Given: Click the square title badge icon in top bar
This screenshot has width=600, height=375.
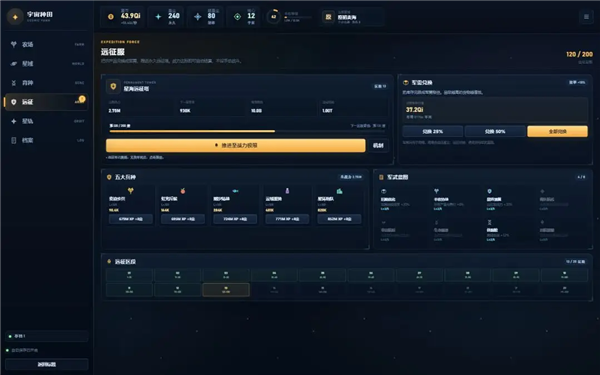Looking at the screenshot, I should [328, 17].
